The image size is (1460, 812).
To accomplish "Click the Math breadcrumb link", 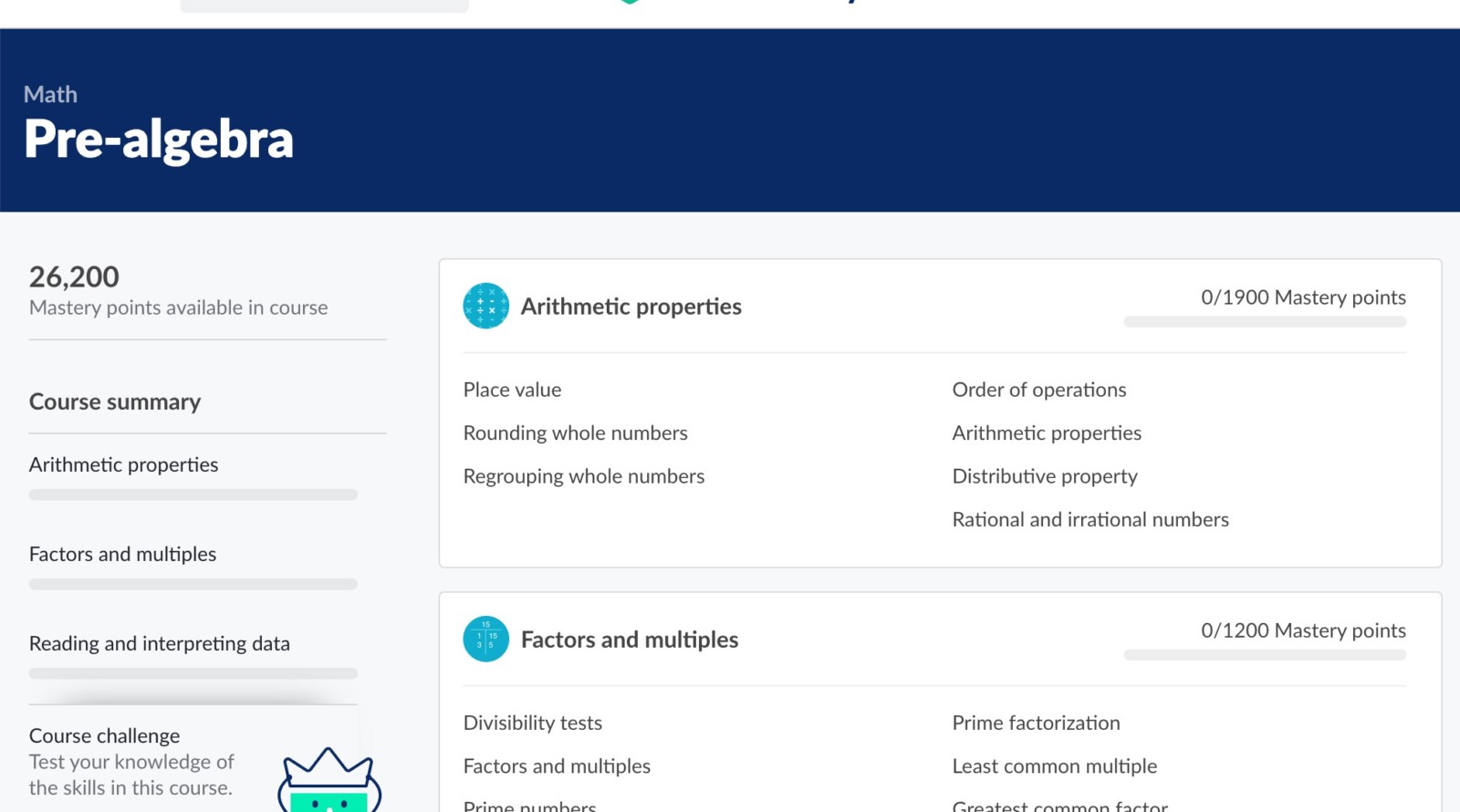I will (50, 95).
